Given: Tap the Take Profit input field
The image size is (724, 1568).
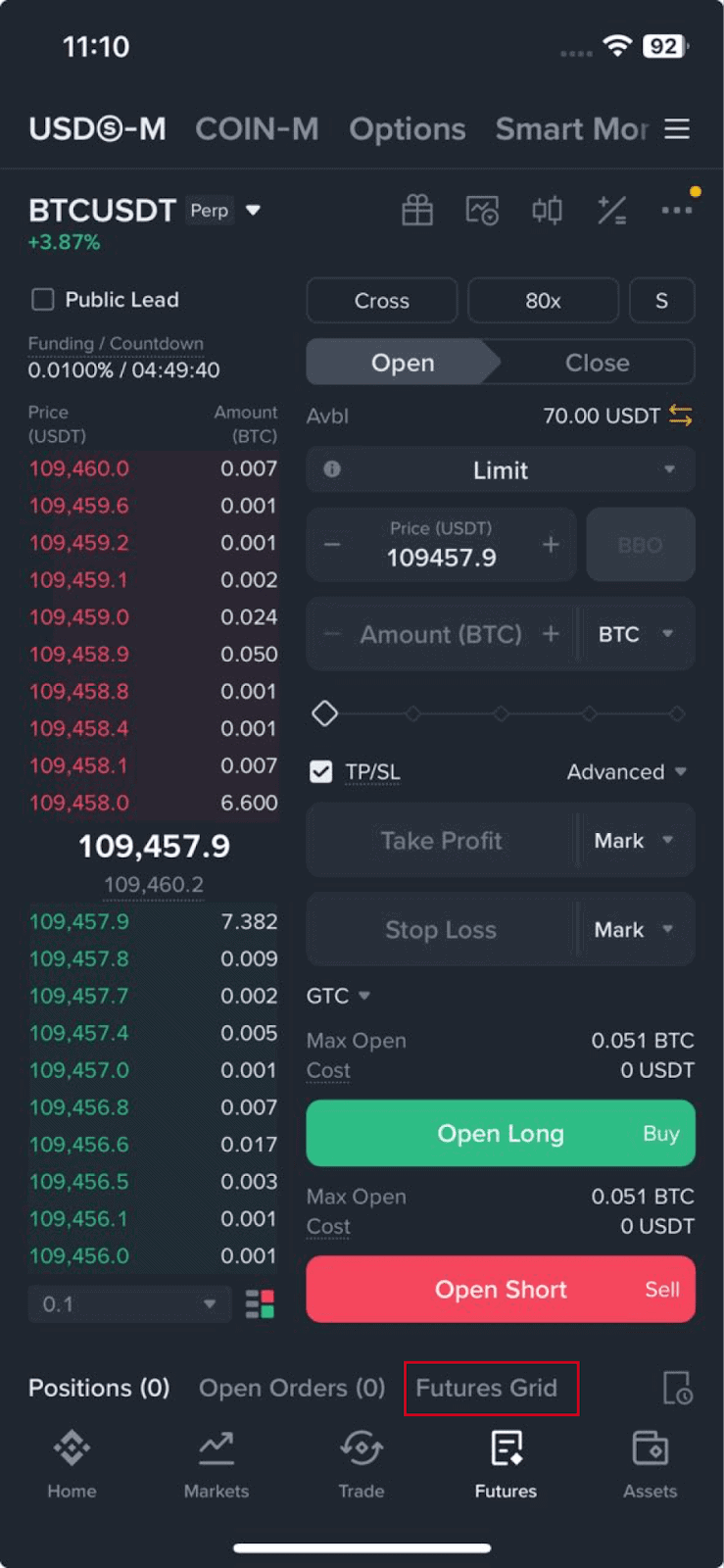Looking at the screenshot, I should [x=441, y=841].
